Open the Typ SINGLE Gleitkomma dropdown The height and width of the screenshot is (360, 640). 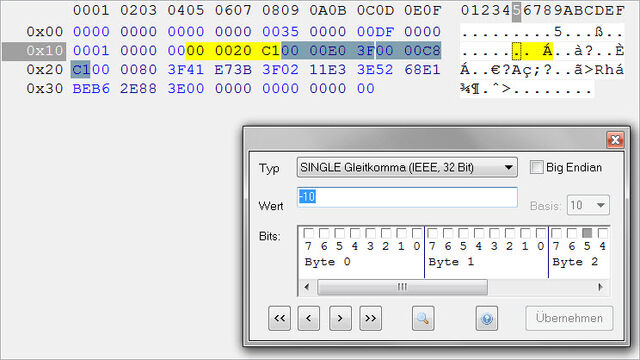(407, 167)
